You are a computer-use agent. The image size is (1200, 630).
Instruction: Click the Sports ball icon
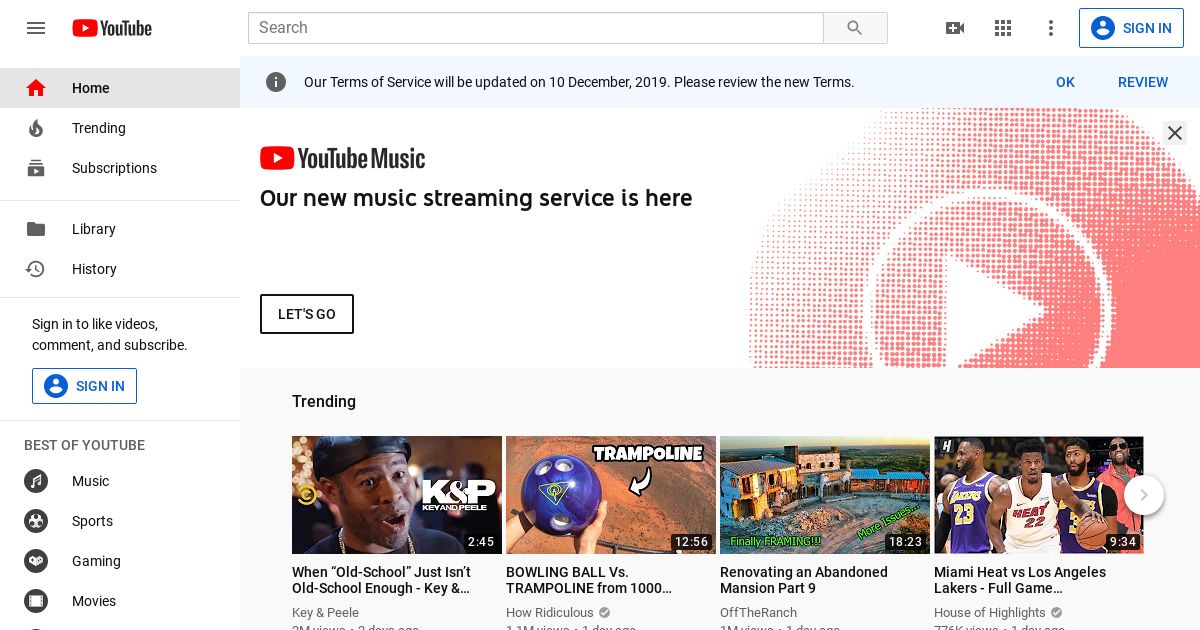coord(36,521)
